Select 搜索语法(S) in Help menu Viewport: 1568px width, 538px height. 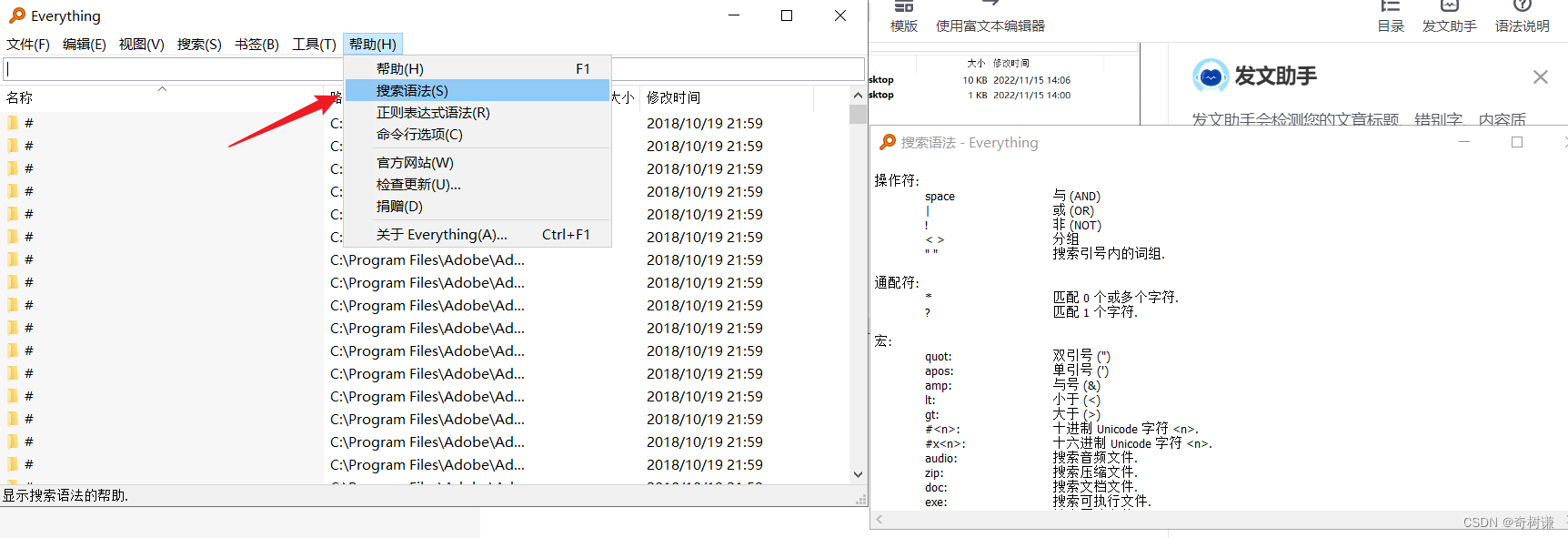[477, 90]
